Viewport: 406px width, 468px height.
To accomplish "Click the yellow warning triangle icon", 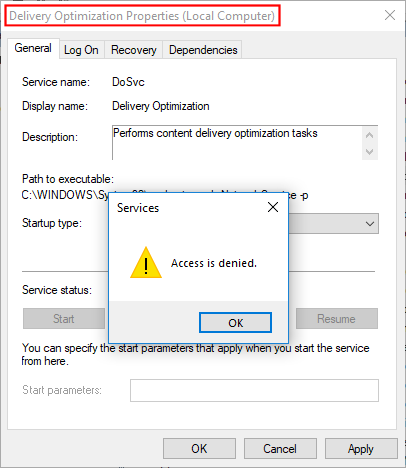I will (x=146, y=263).
